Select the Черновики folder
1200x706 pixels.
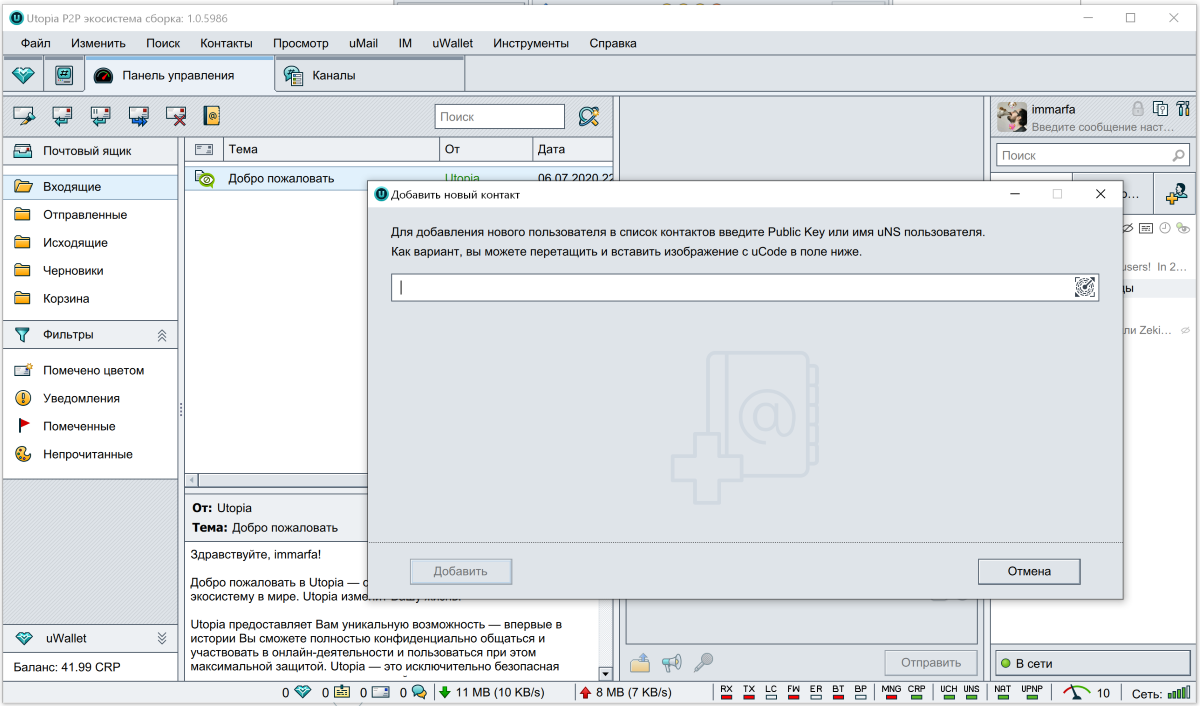coord(90,271)
